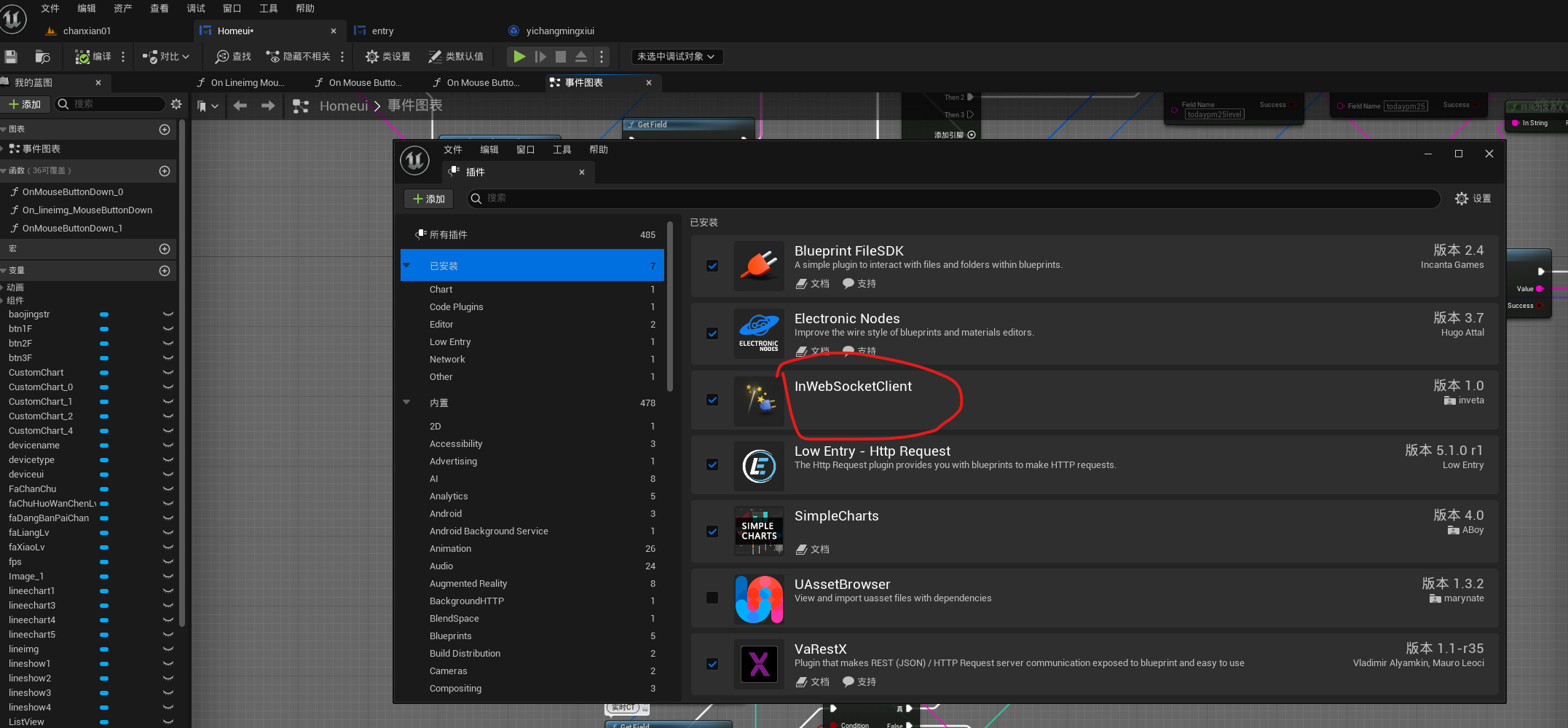Viewport: 1568px width, 728px height.
Task: Open the diff (对比) dropdown
Action: (166, 57)
